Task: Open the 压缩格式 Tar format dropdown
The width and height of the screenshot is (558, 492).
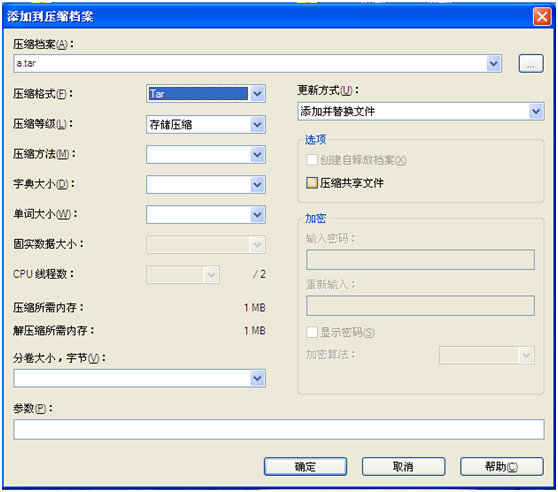Action: [206, 94]
